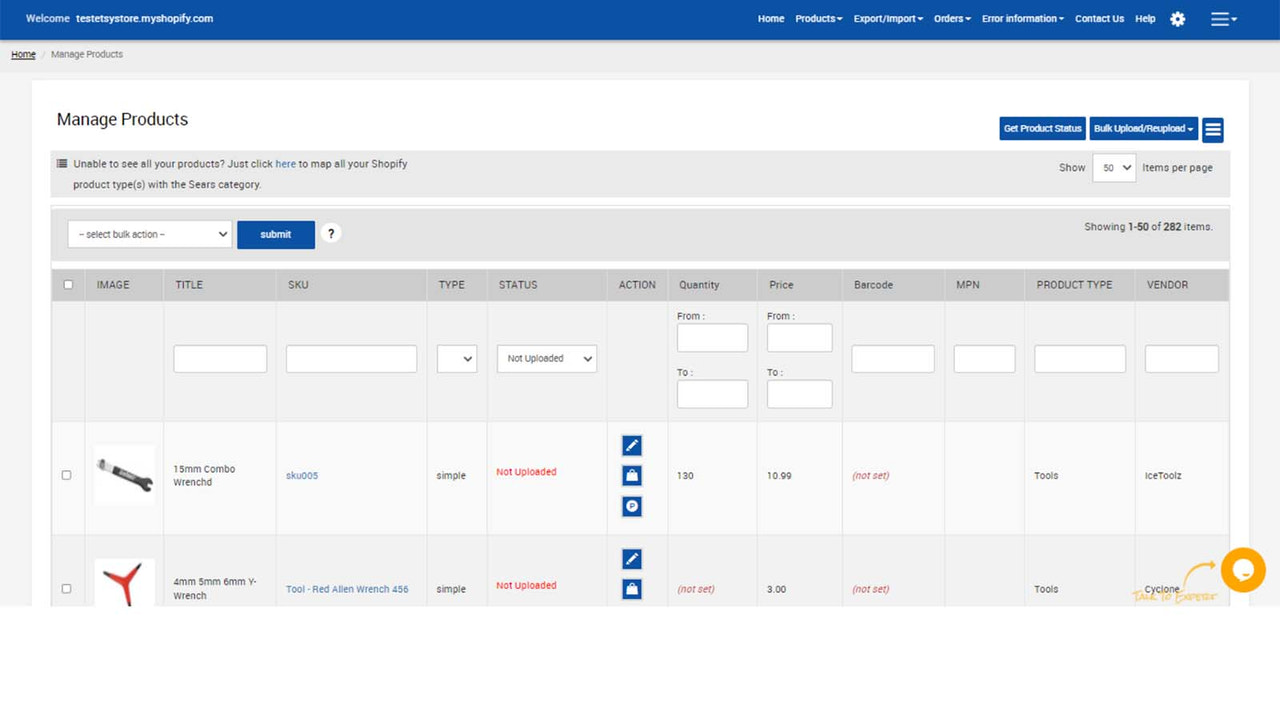The image size is (1280, 720).
Task: Tick the checkbox for the Y-Wrench row
Action: pos(67,589)
